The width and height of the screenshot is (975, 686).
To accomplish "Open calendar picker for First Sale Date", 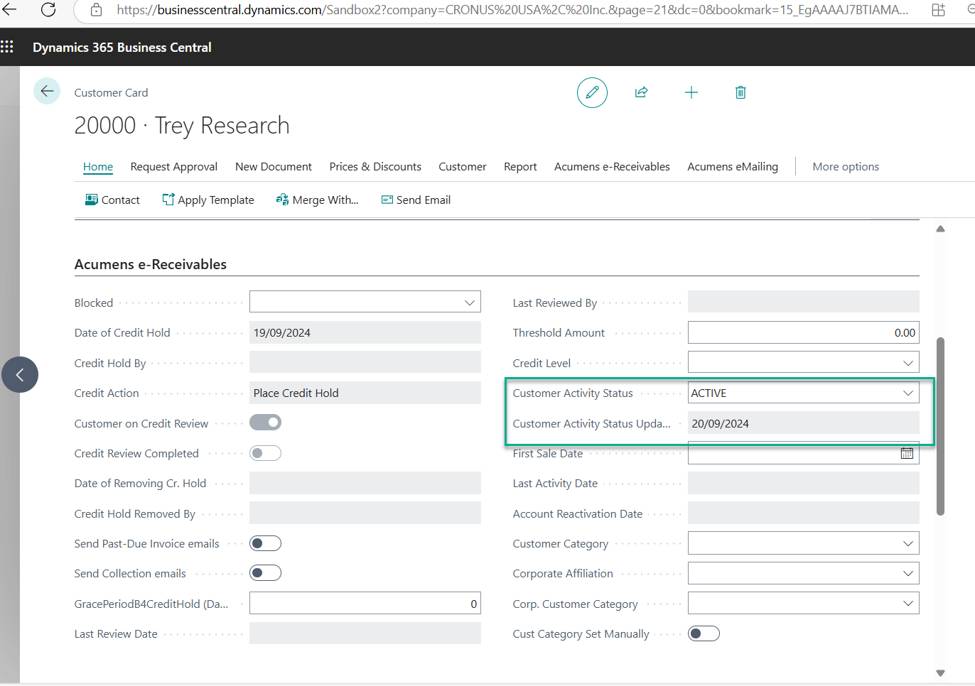I will (x=907, y=453).
